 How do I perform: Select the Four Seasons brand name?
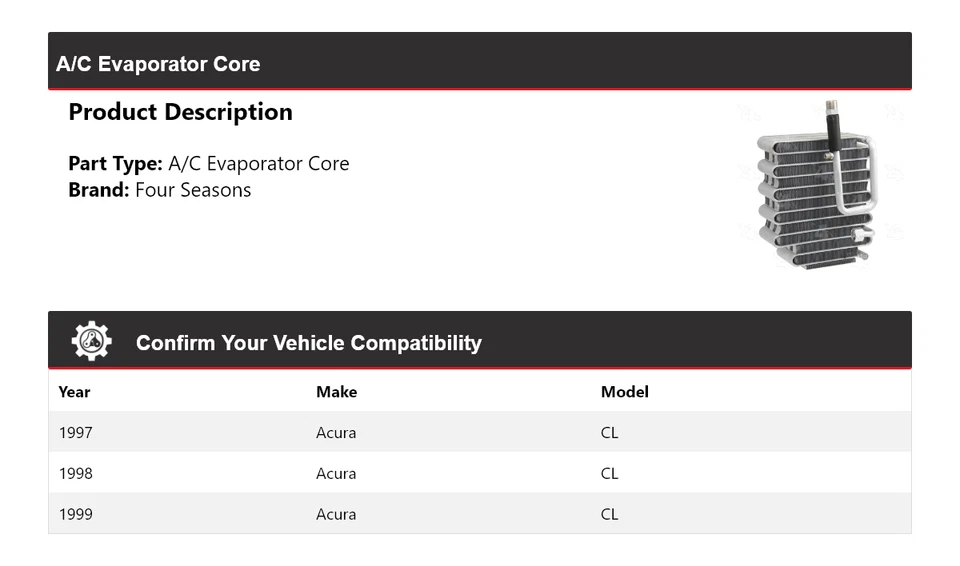coord(193,190)
